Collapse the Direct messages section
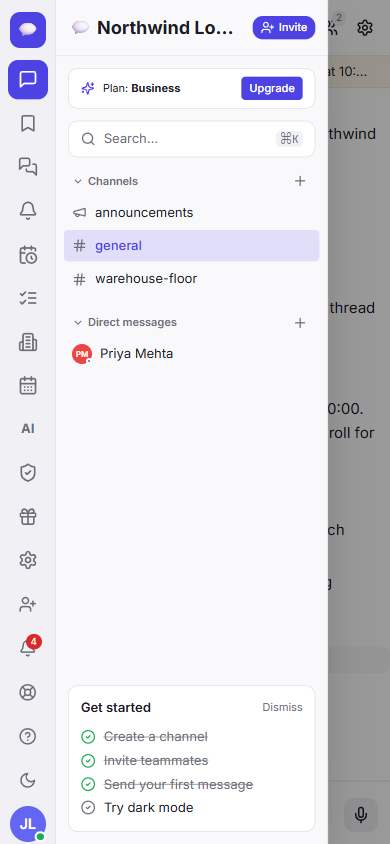This screenshot has height=844, width=390. 126,322
